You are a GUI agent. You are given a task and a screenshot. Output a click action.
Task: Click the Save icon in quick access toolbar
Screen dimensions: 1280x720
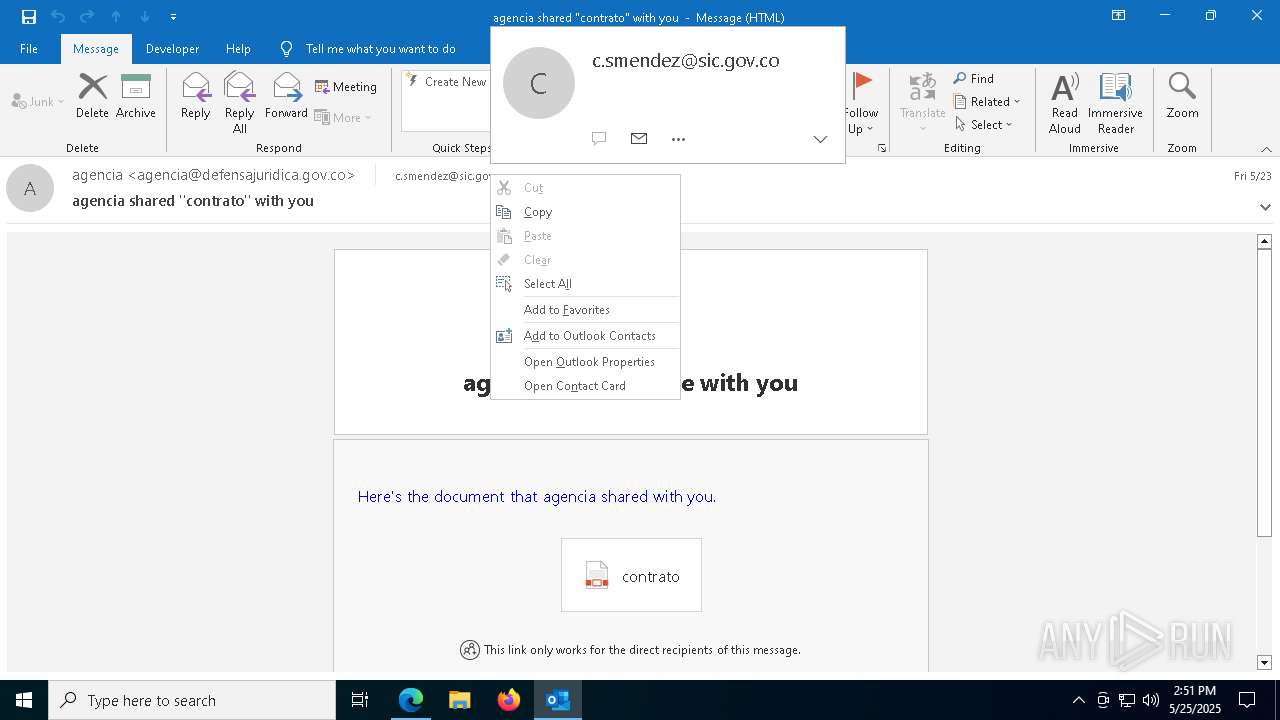(x=28, y=16)
